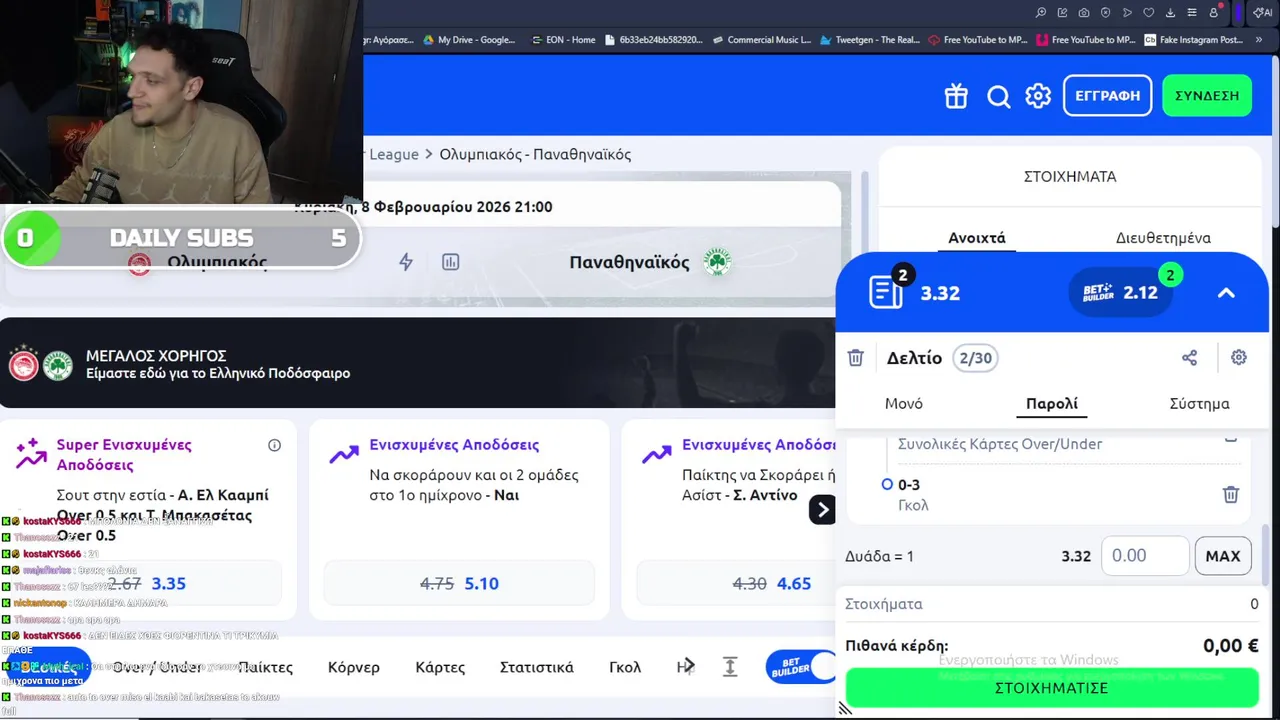The width and height of the screenshot is (1280, 720).
Task: Select the Παρολί betslip tab
Action: click(1052, 404)
